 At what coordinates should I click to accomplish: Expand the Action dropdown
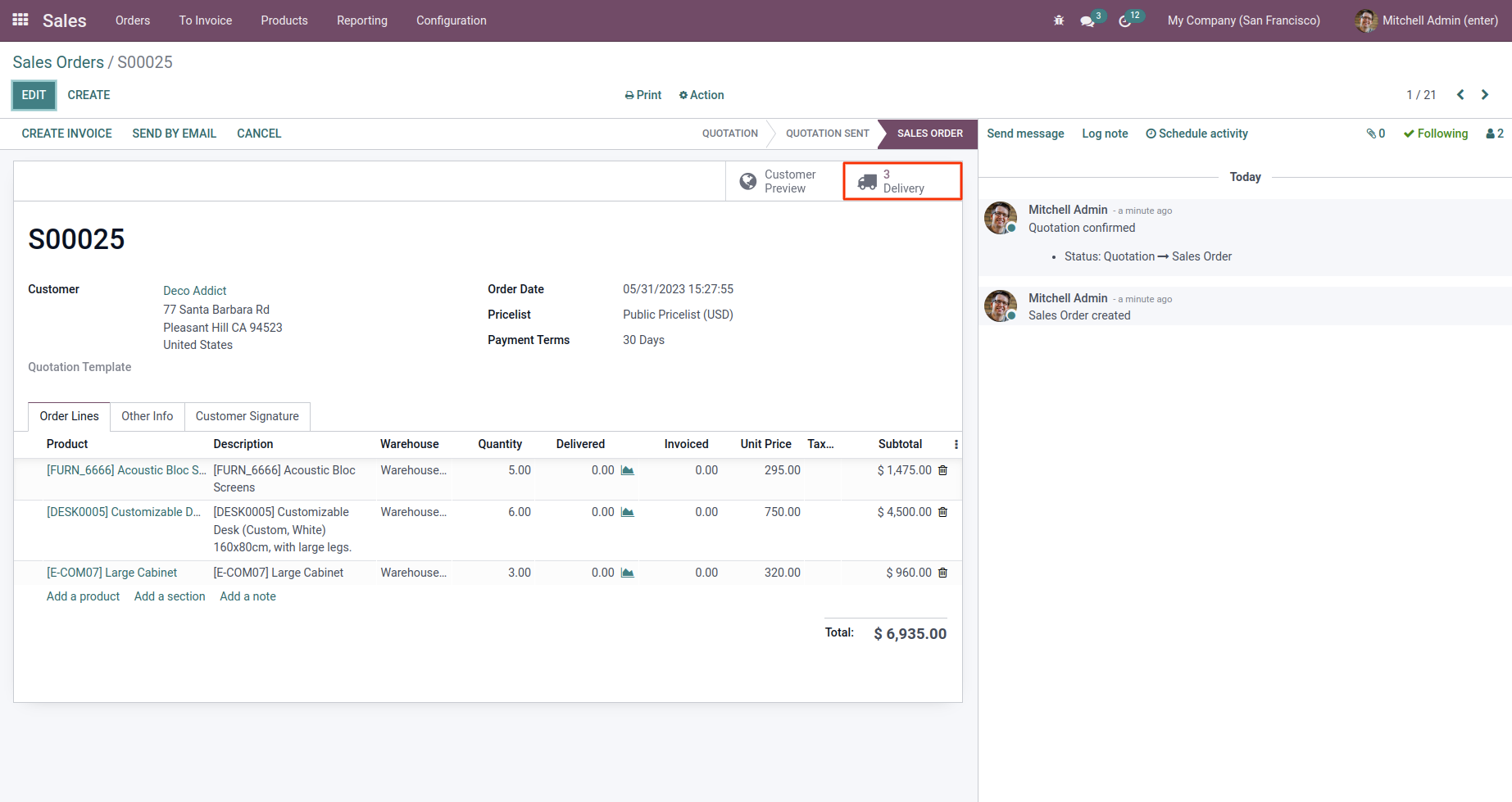click(702, 95)
